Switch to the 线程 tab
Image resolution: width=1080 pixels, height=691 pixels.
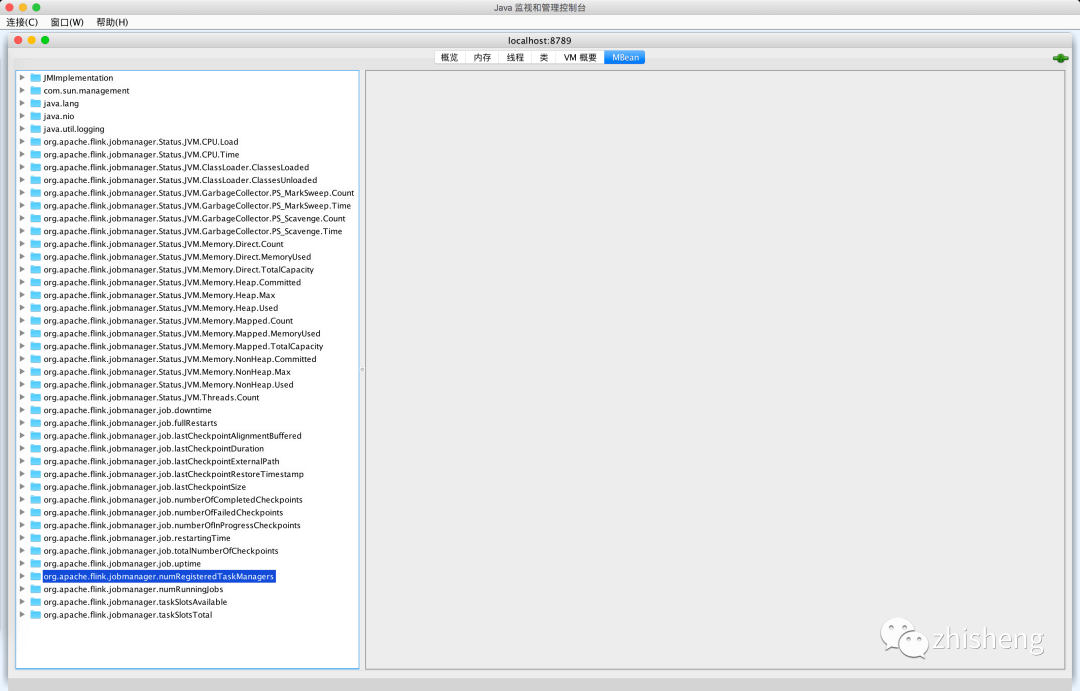coord(515,58)
